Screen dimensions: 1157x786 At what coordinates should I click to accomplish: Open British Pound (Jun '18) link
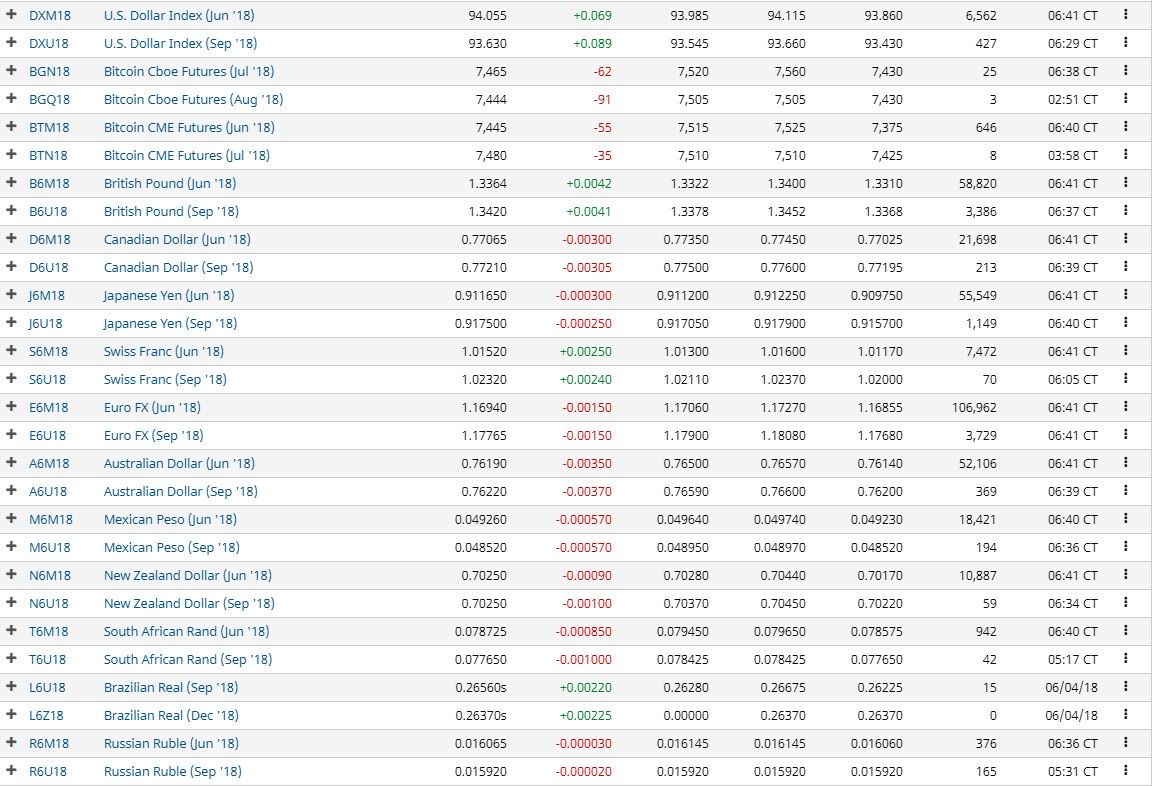click(x=170, y=184)
